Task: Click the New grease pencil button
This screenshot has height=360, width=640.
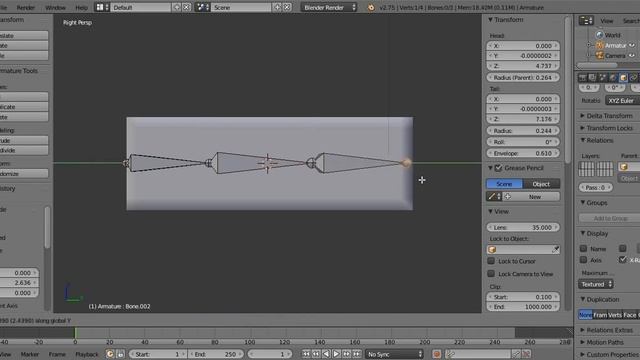Action: coord(531,197)
